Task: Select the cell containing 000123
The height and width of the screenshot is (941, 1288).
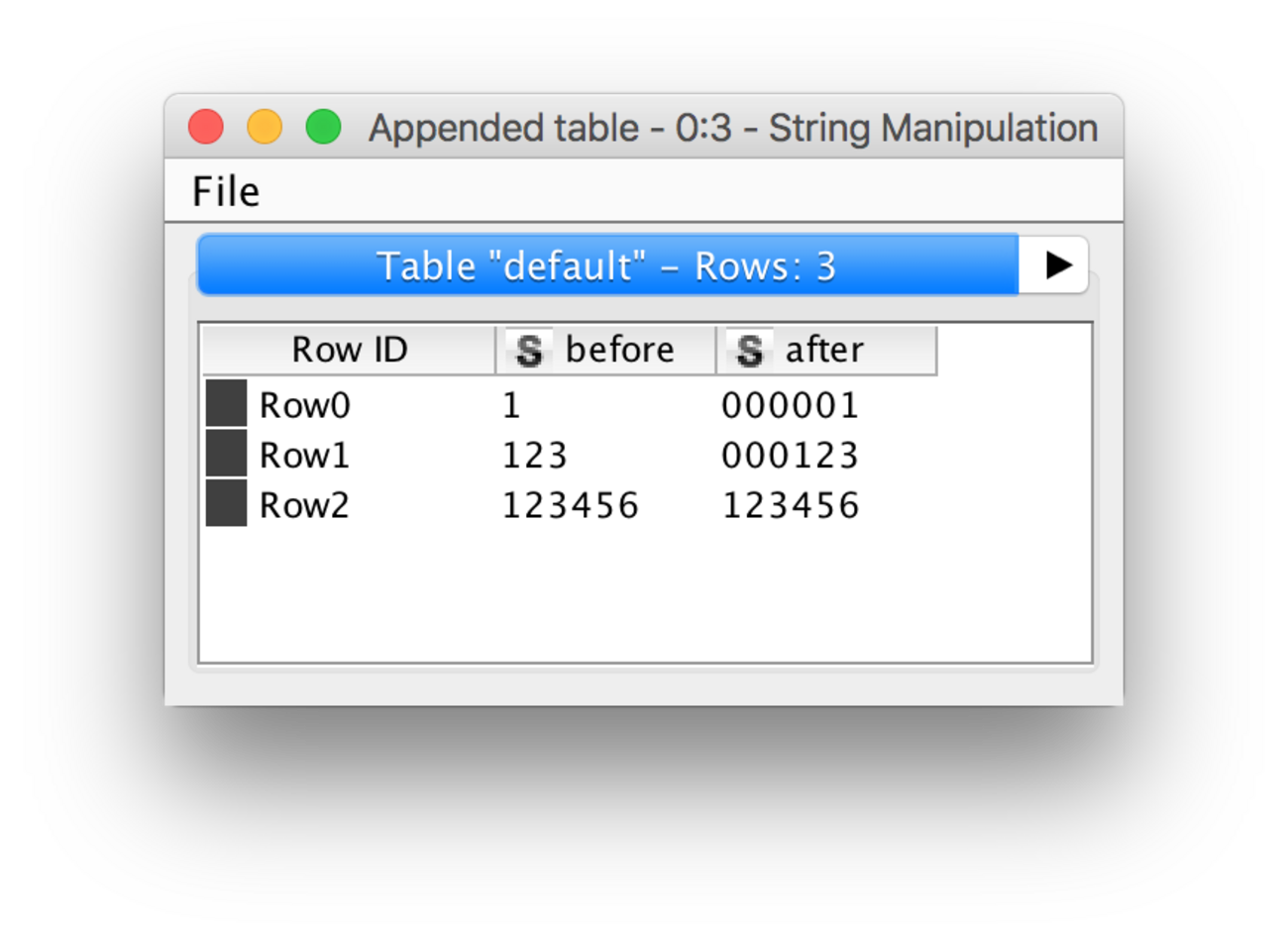Action: [790, 456]
